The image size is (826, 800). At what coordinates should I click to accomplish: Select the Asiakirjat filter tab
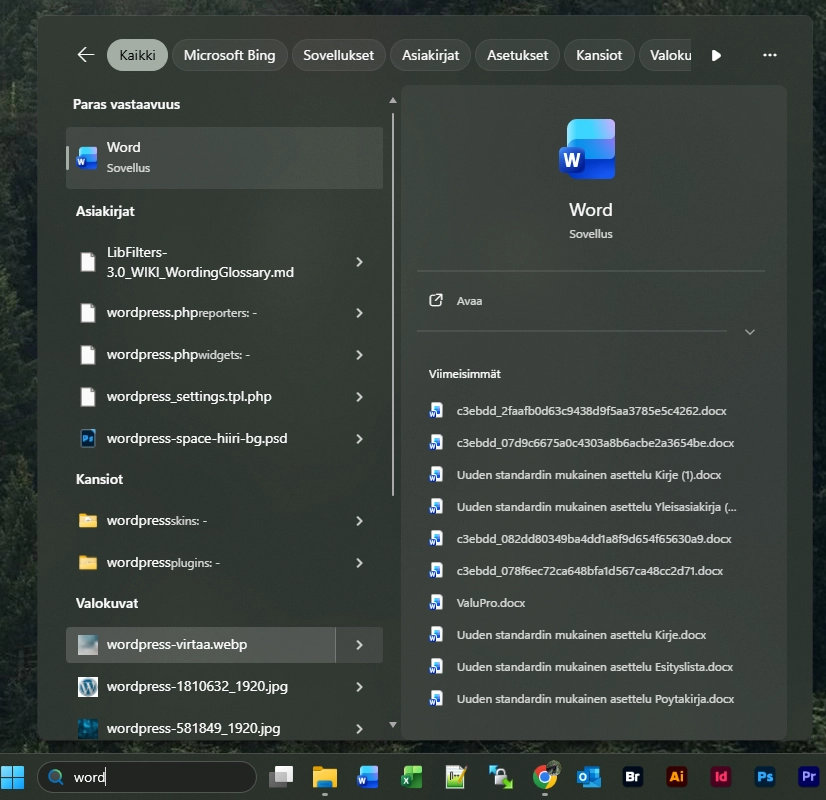tap(430, 55)
